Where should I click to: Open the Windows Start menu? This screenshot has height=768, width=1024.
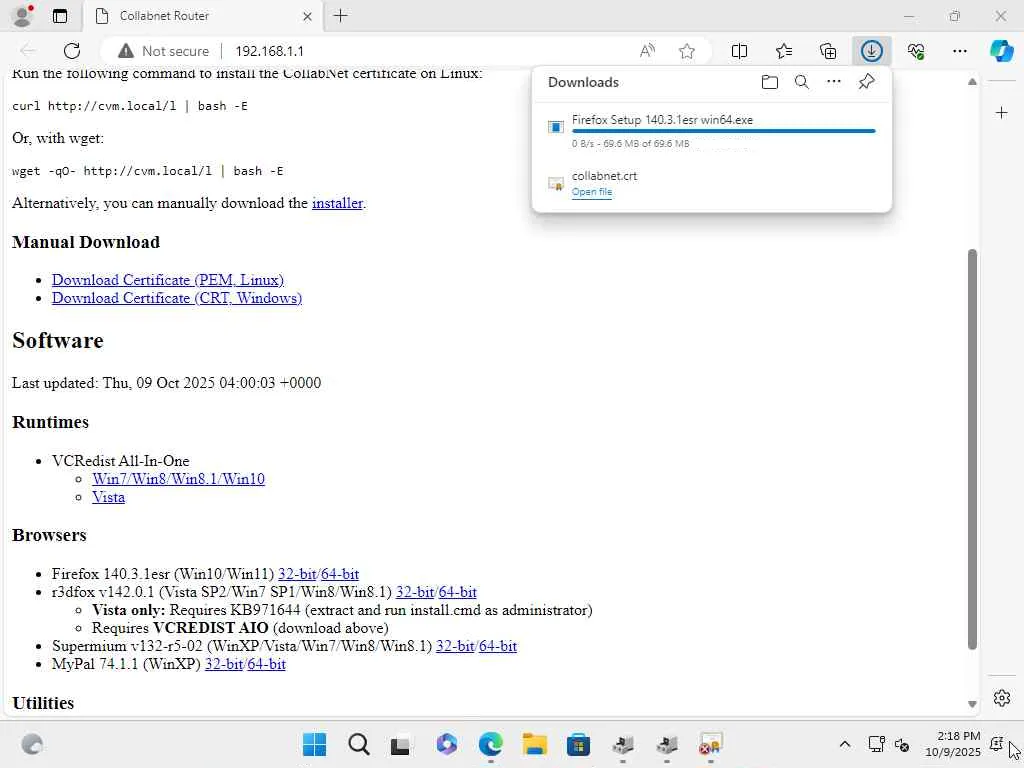coord(314,744)
